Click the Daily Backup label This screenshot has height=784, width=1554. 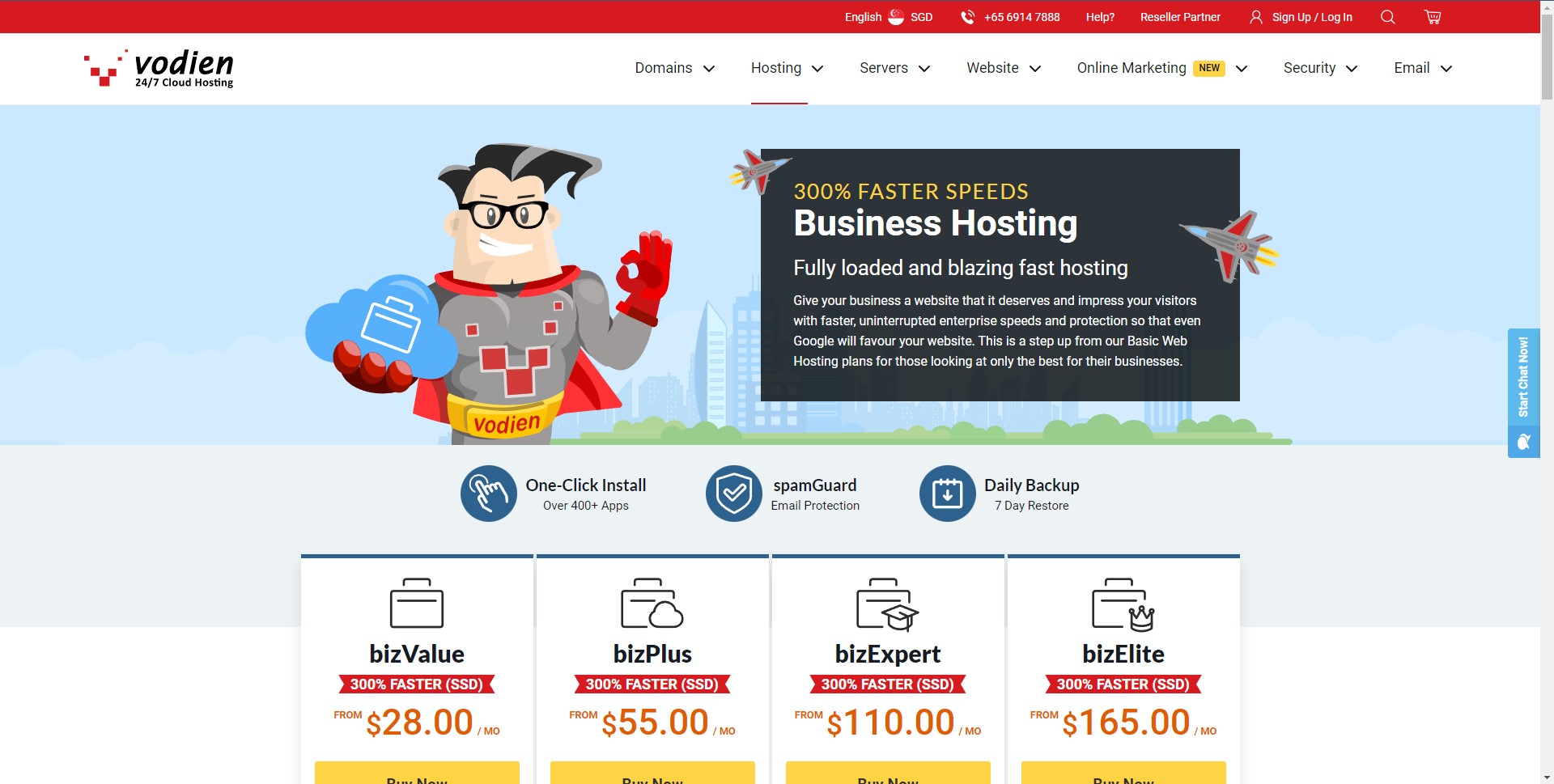pos(1032,485)
